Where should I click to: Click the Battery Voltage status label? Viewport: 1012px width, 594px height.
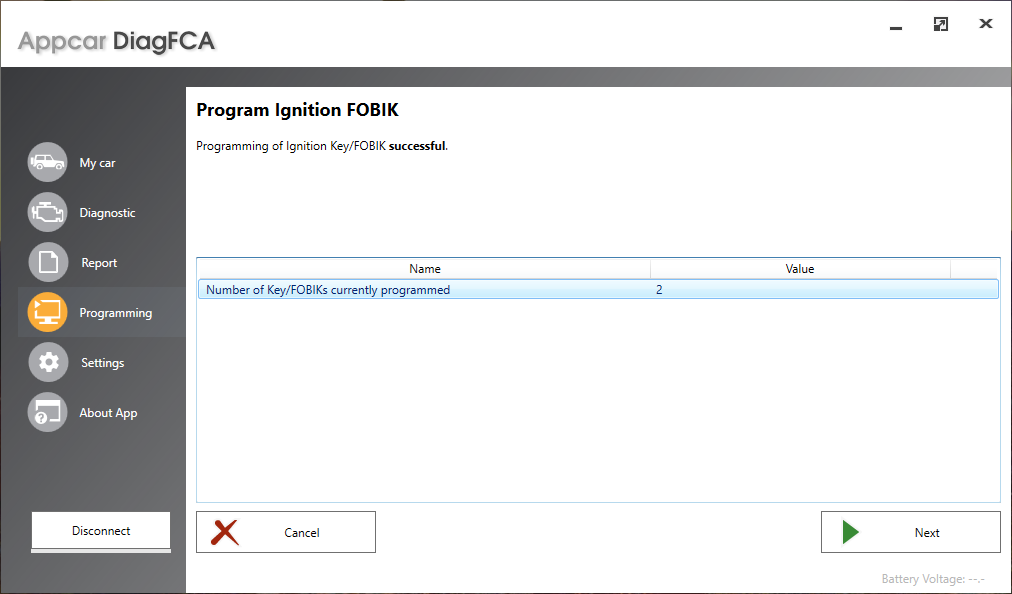[935, 578]
